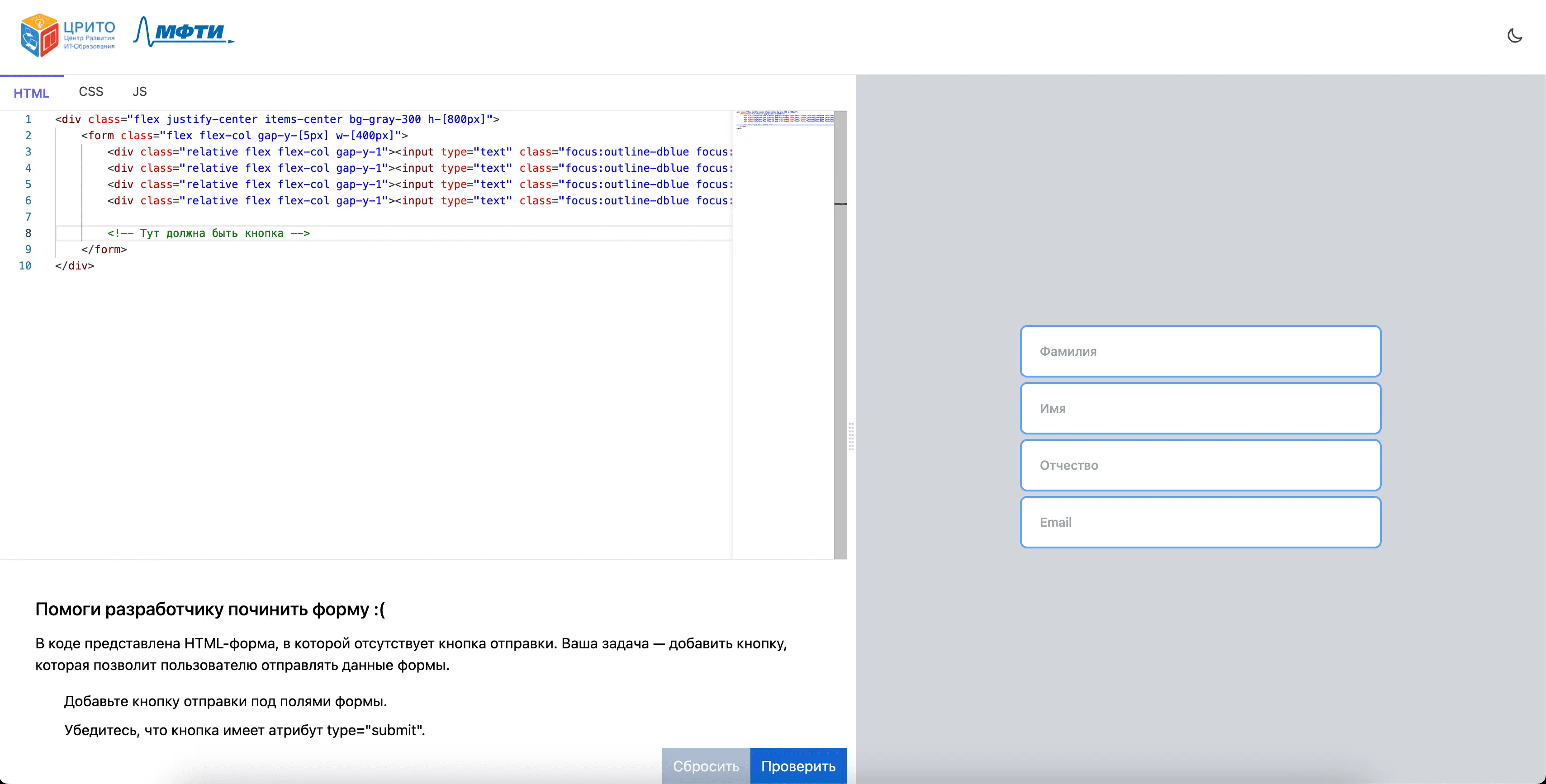Select the HTML tab
Image resolution: width=1546 pixels, height=784 pixels.
pyautogui.click(x=31, y=93)
